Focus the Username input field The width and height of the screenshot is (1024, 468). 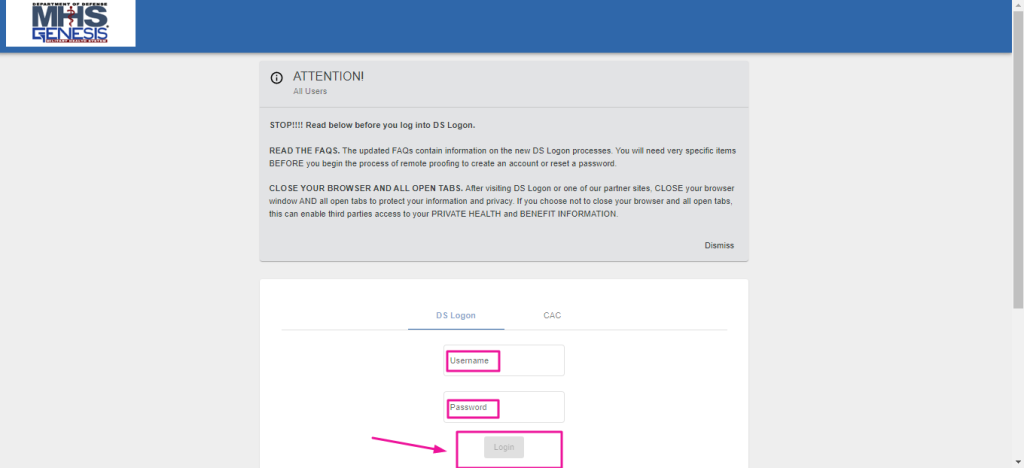coord(504,360)
